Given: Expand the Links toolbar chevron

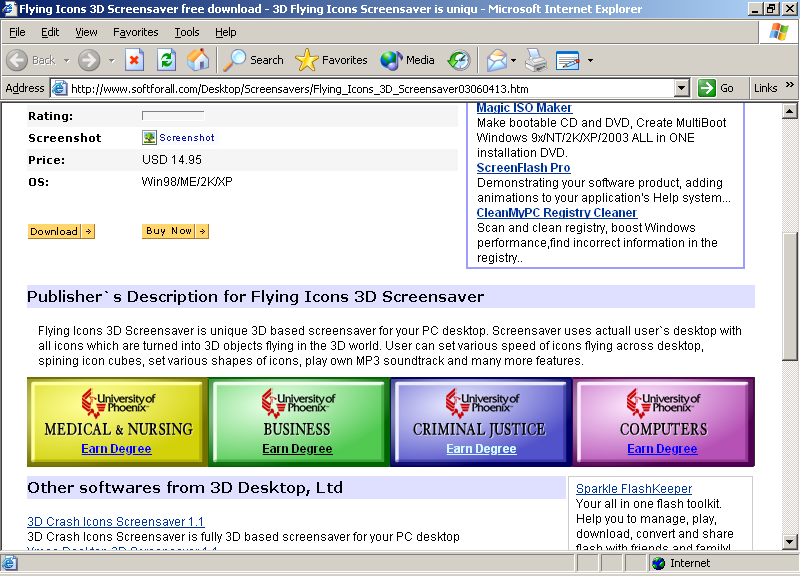Looking at the screenshot, I should pos(790,85).
